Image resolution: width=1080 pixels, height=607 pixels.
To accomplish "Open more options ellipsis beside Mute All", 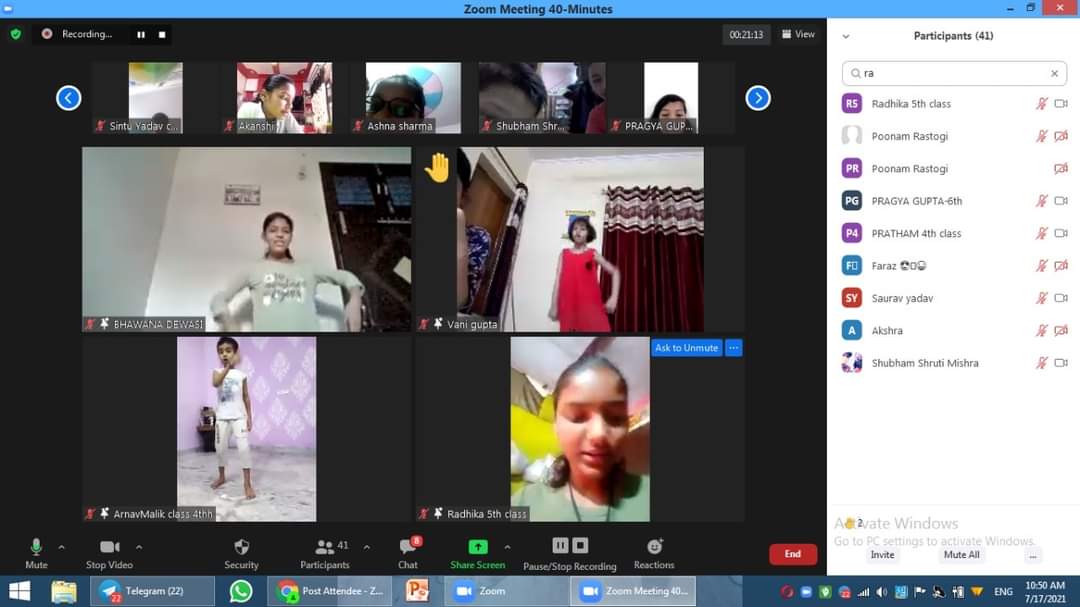I will [1032, 555].
